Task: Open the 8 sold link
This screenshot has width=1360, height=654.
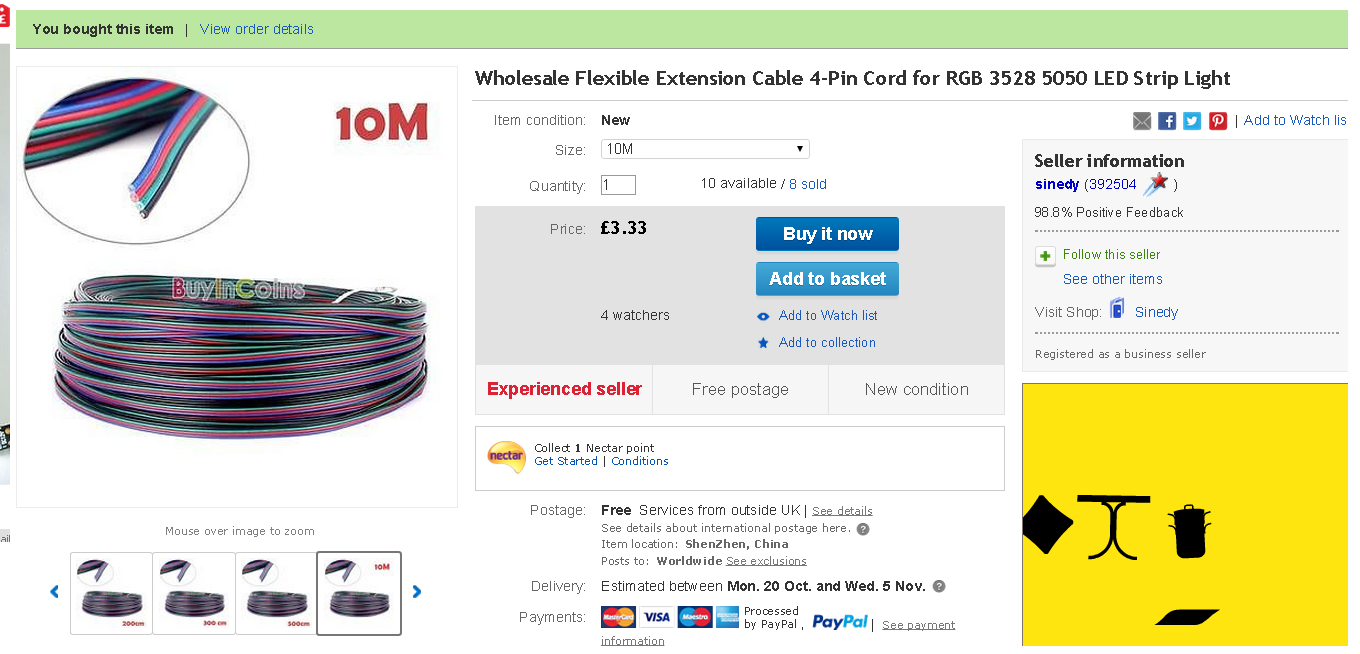Action: coord(808,184)
